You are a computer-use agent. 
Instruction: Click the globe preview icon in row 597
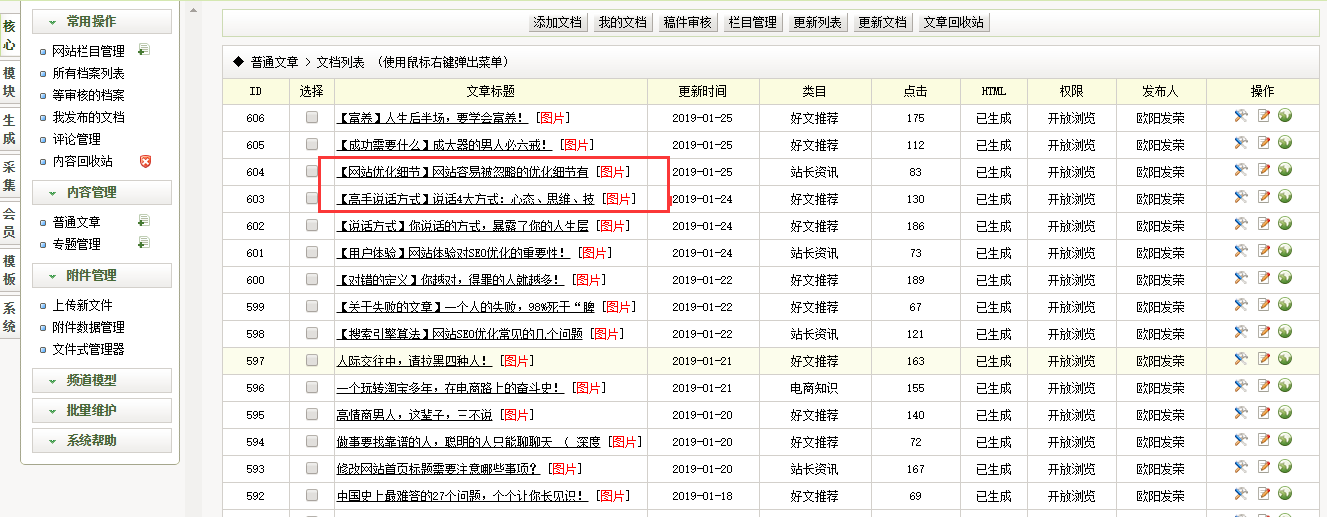click(x=1285, y=359)
